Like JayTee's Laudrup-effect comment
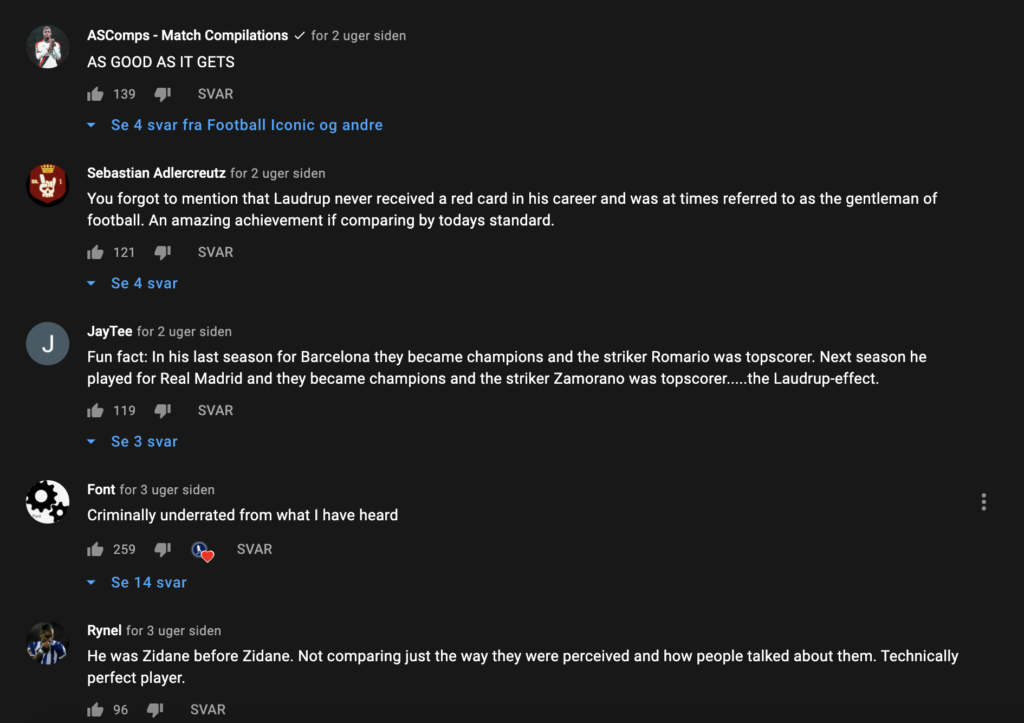The height and width of the screenshot is (723, 1024). tap(95, 410)
